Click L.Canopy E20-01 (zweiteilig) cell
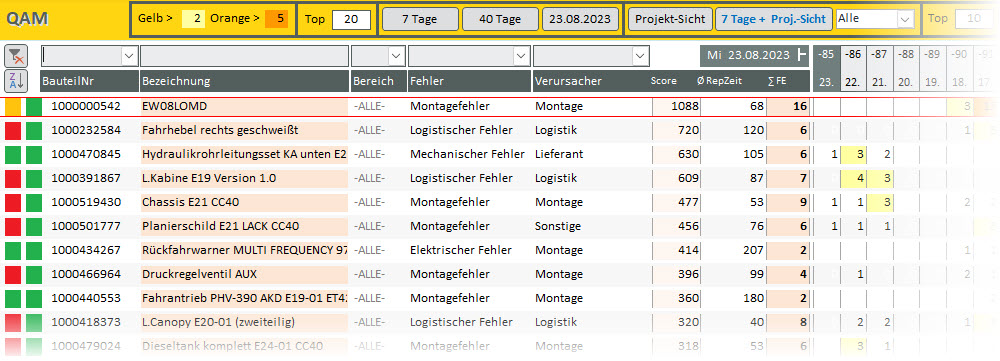This screenshot has height=361, width=1000. 244,323
